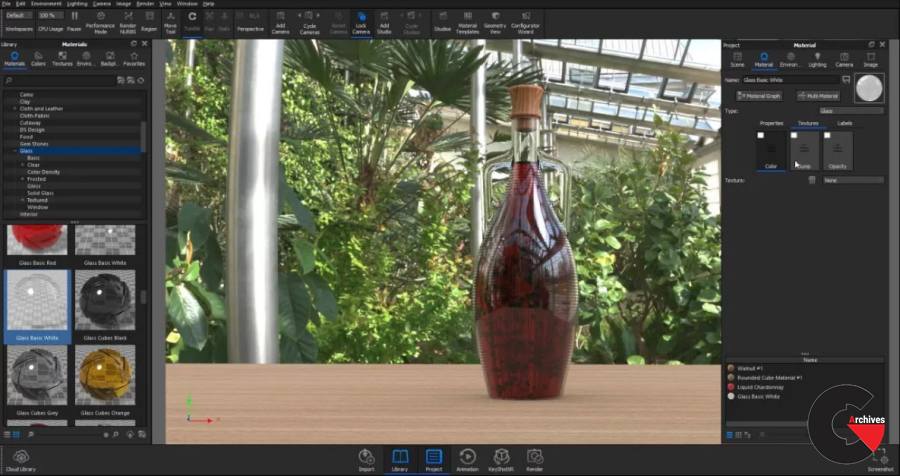The height and width of the screenshot is (476, 900).
Task: Click the refresh icon next to library search
Action: [x=141, y=80]
